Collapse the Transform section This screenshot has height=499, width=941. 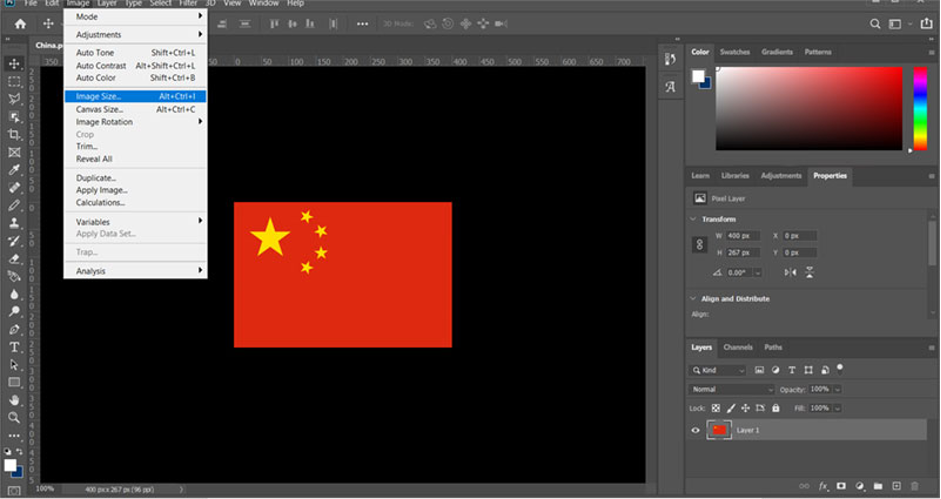(694, 219)
